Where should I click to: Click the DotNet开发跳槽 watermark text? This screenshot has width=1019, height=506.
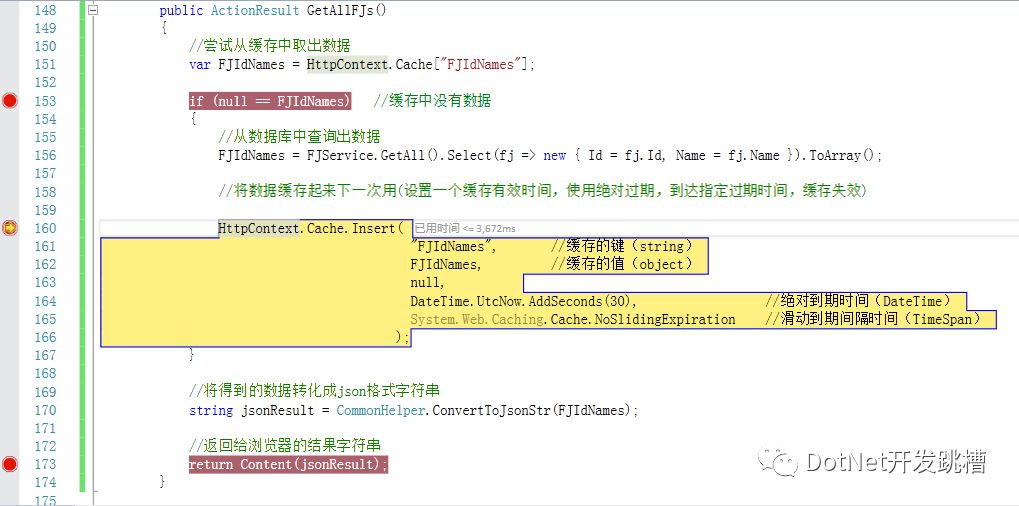pyautogui.click(x=897, y=462)
